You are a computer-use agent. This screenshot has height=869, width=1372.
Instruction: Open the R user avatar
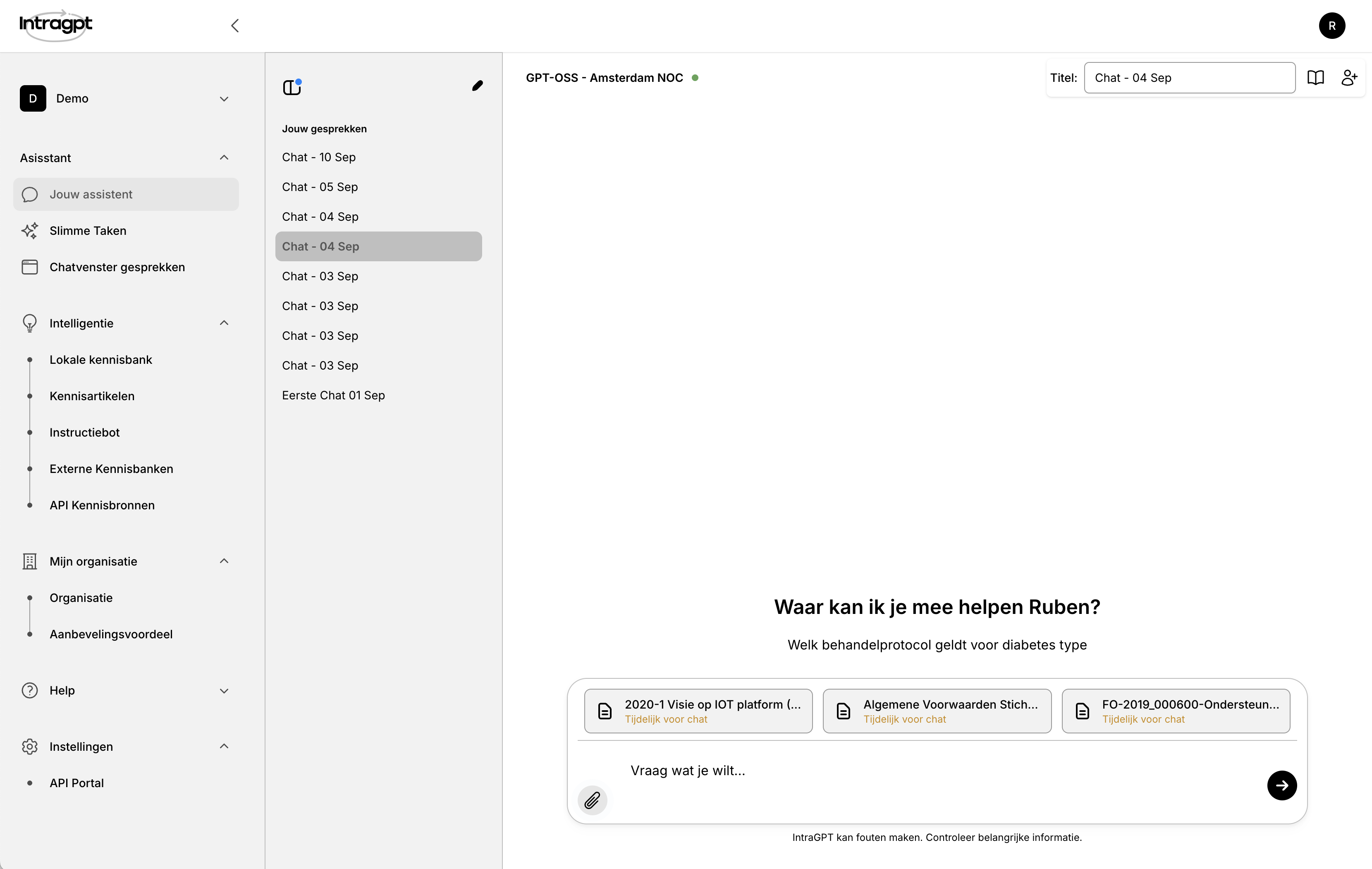click(1331, 26)
